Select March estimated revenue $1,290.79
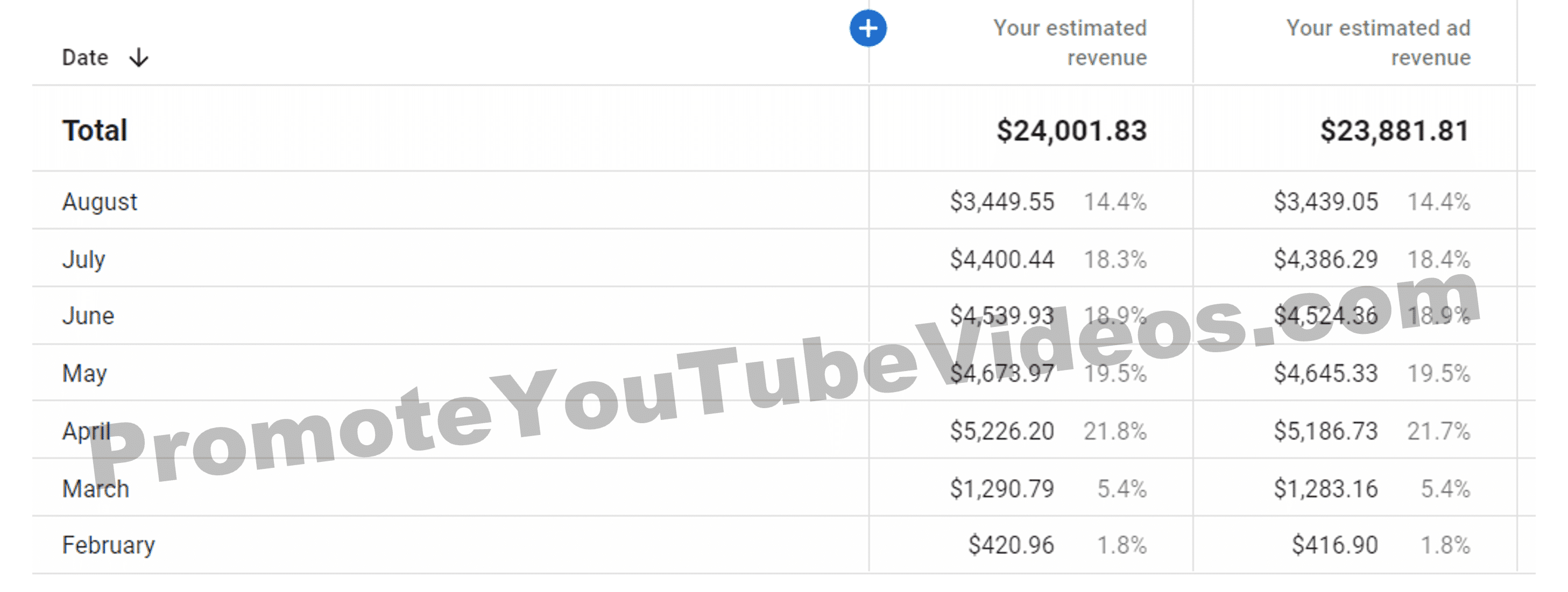The height and width of the screenshot is (592, 1568). click(1002, 489)
